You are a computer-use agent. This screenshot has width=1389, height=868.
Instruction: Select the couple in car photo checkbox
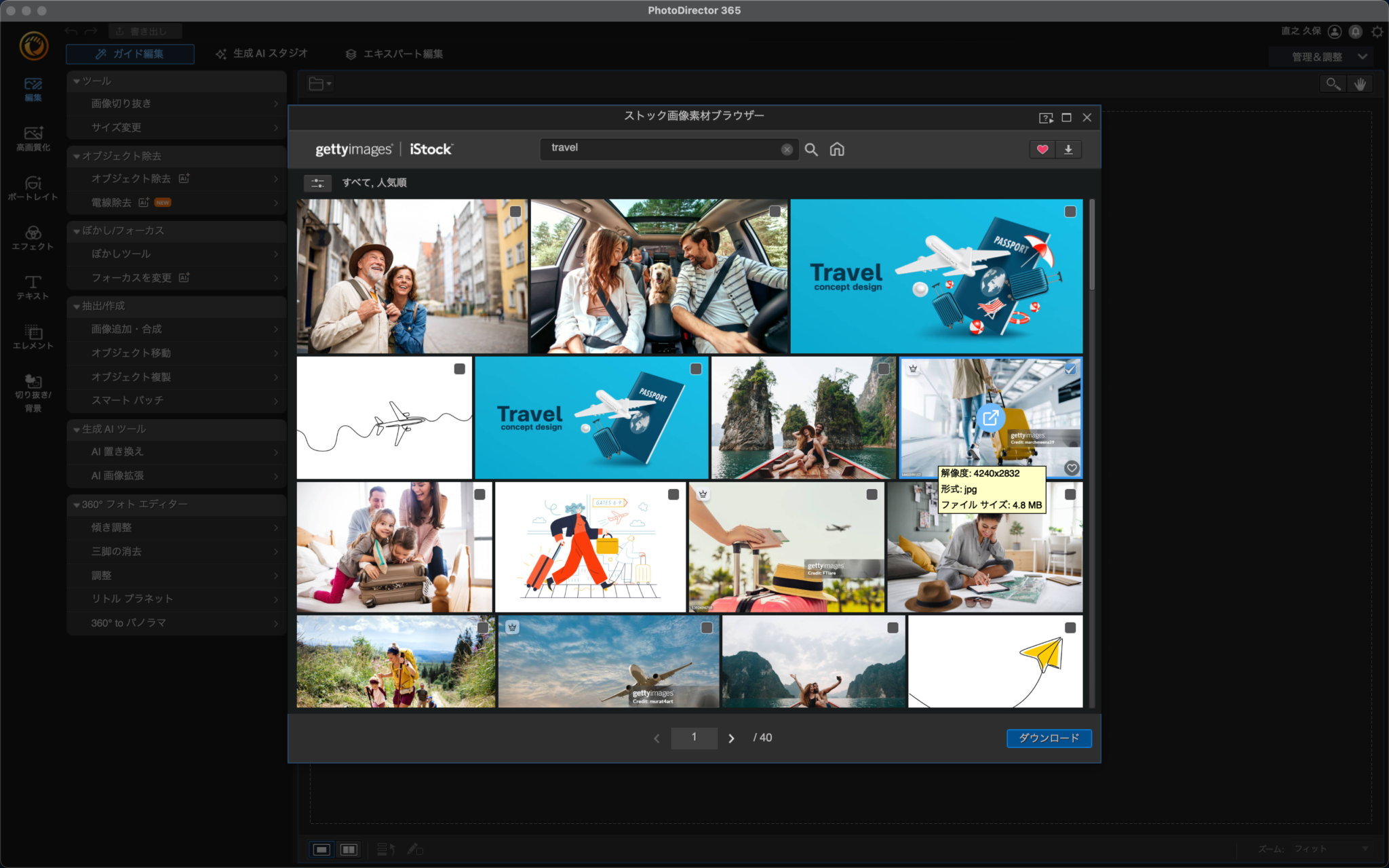pyautogui.click(x=775, y=212)
